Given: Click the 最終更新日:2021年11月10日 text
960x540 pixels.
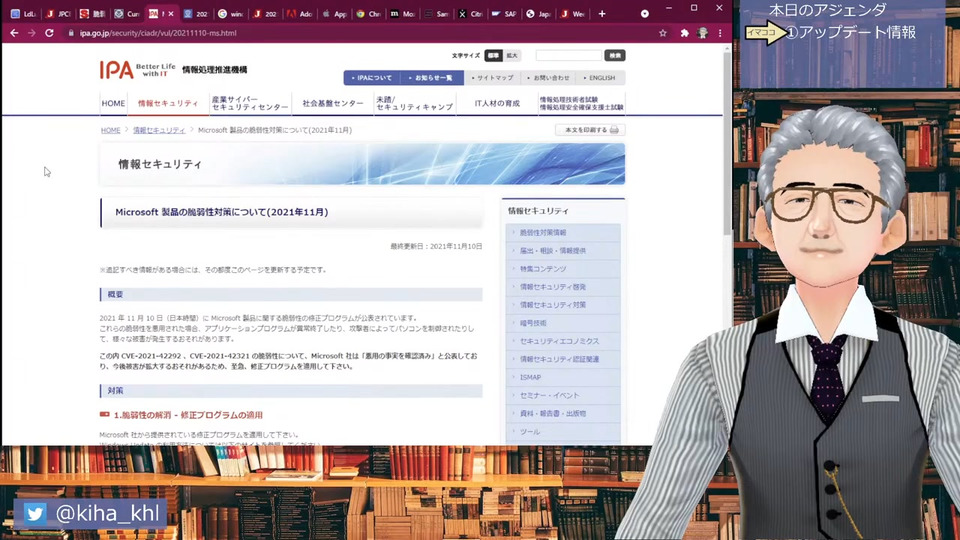Looking at the screenshot, I should tap(436, 246).
